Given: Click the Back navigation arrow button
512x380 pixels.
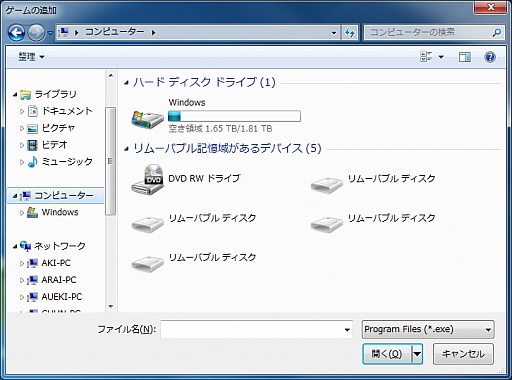Looking at the screenshot, I should (17, 33).
